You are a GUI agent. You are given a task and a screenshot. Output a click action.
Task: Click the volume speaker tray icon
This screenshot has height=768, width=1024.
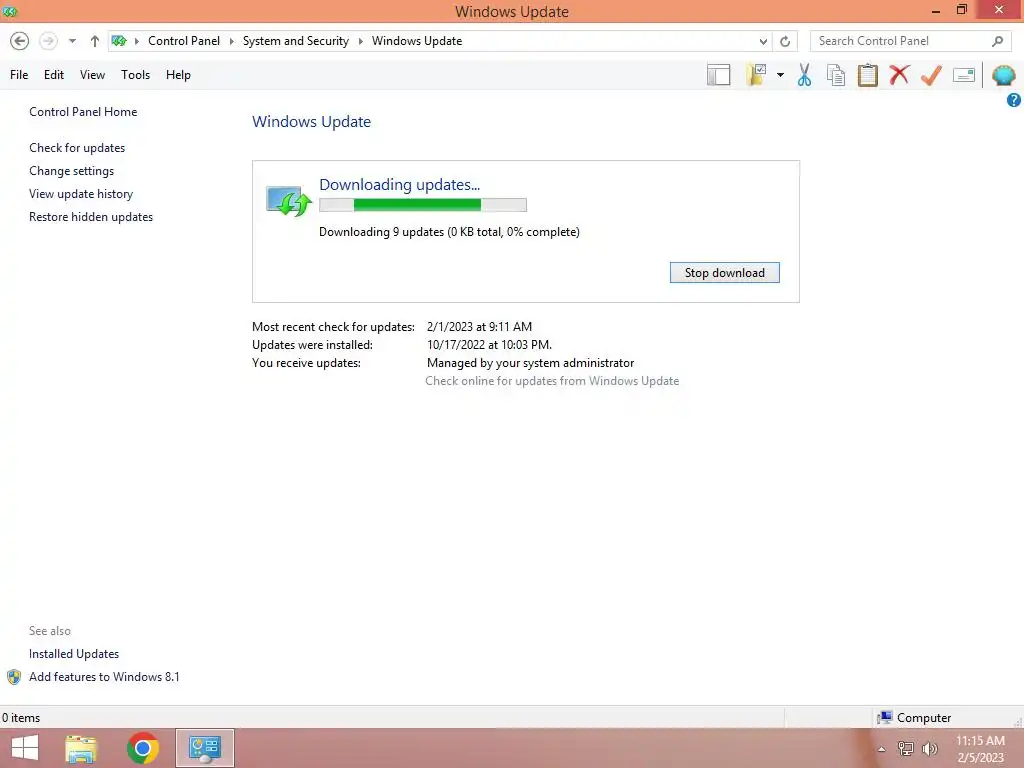pos(929,749)
